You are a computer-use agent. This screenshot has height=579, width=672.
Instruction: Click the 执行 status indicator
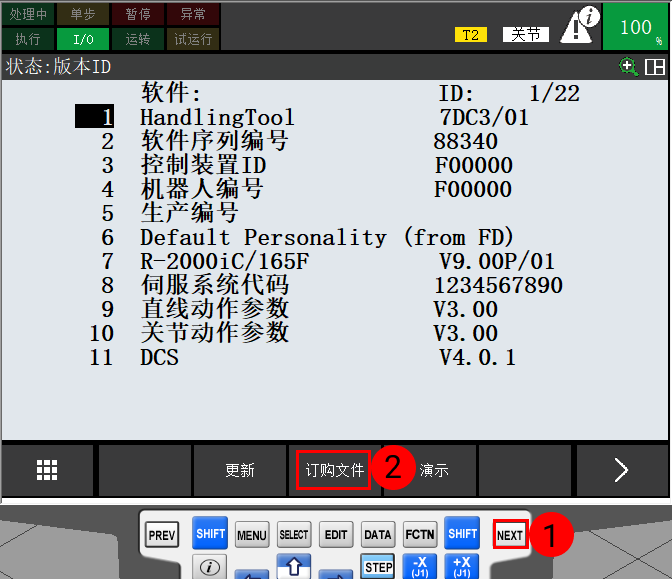(28, 39)
